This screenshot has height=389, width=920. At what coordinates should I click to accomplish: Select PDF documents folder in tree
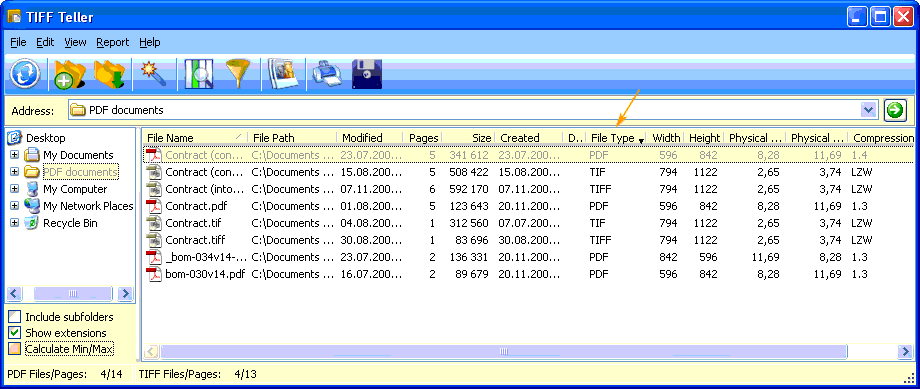point(80,172)
